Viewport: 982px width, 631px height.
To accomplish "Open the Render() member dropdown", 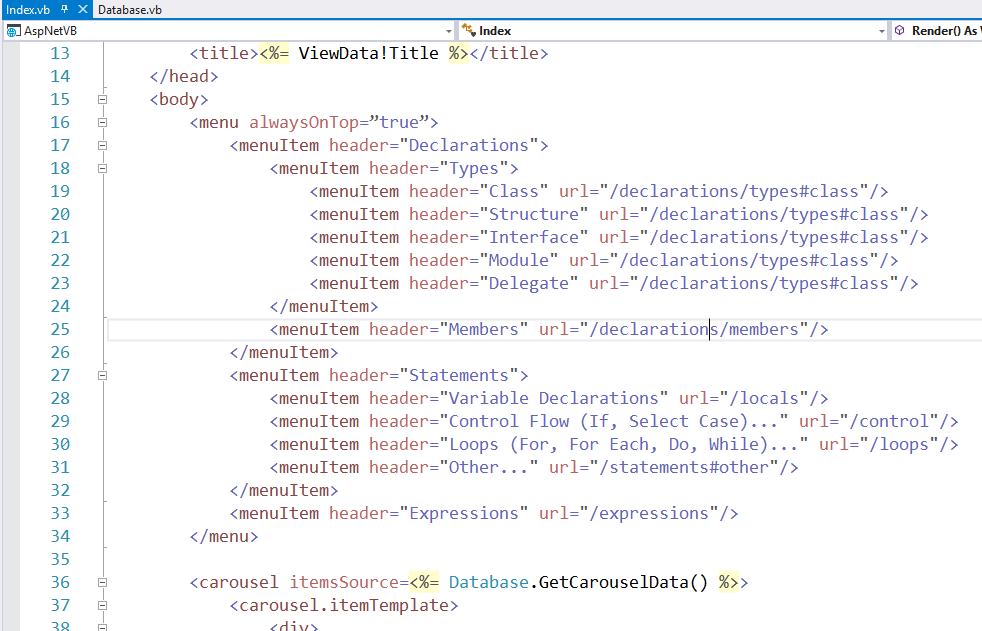I will pos(945,31).
